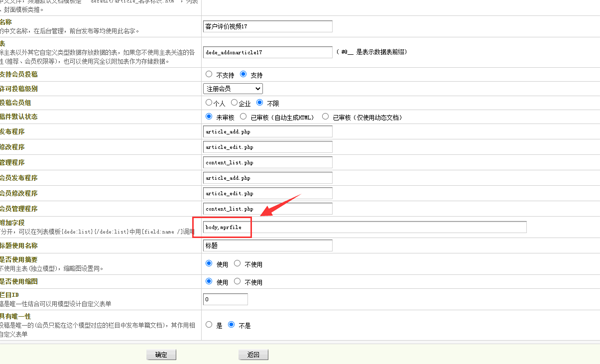Click the 栏目ID field showing 0
The height and width of the screenshot is (364, 600).
pyautogui.click(x=225, y=299)
